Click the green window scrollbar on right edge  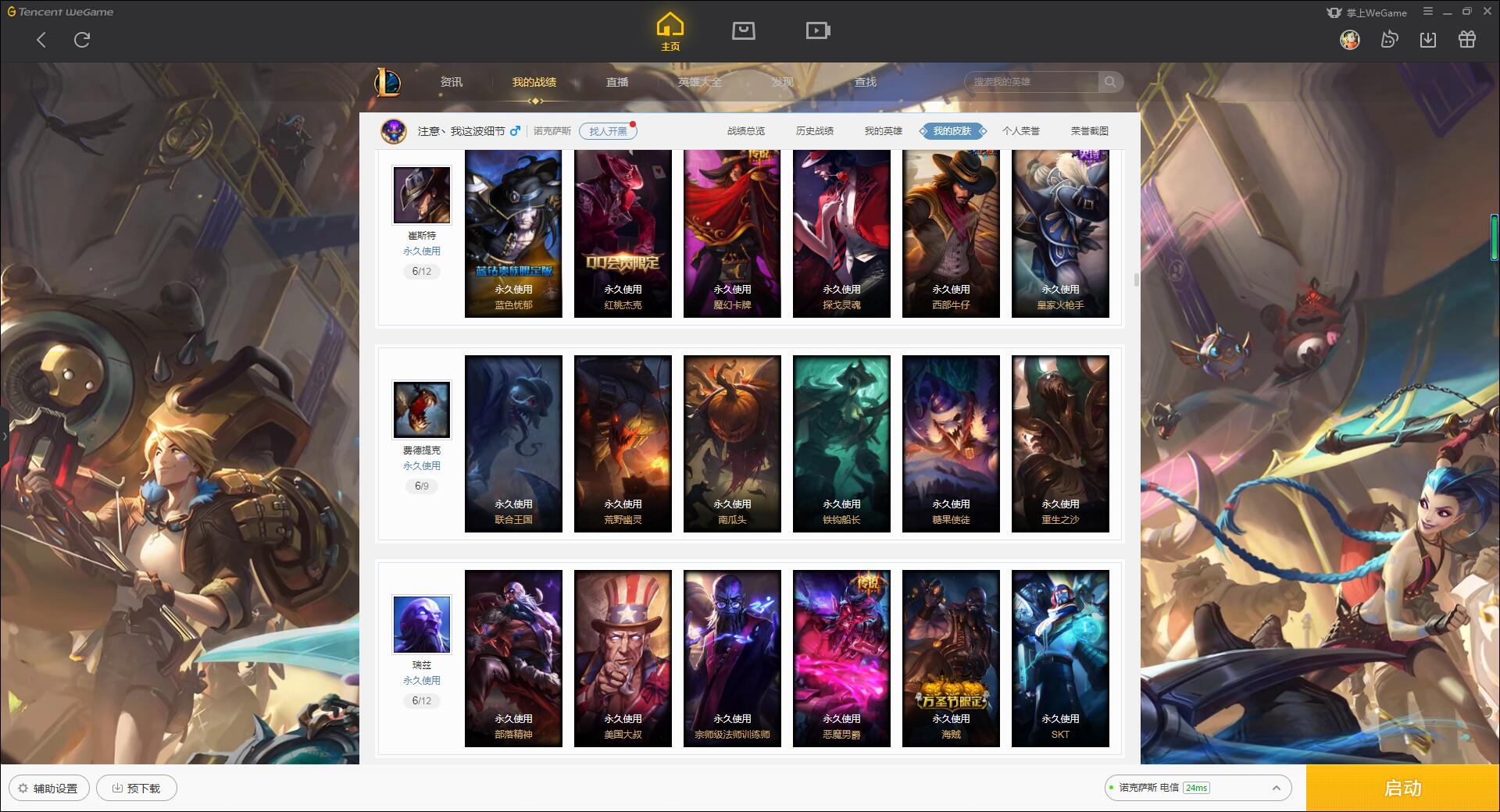1495,237
